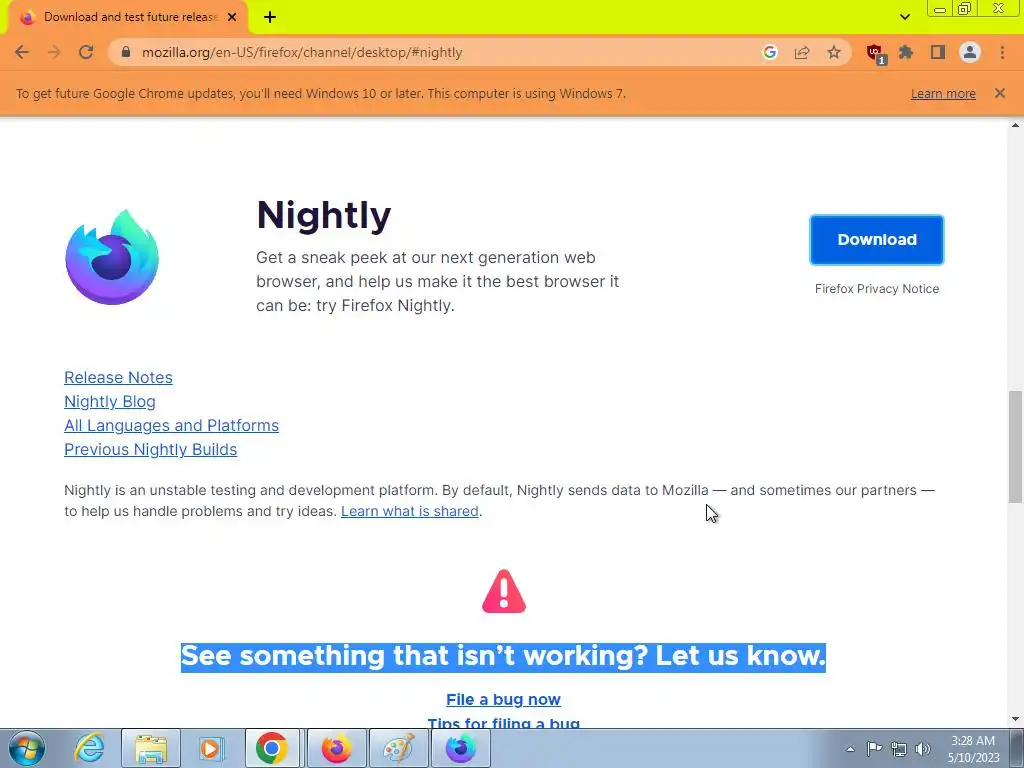The height and width of the screenshot is (768, 1024).
Task: Open a new tab with the plus icon
Action: click(x=270, y=18)
